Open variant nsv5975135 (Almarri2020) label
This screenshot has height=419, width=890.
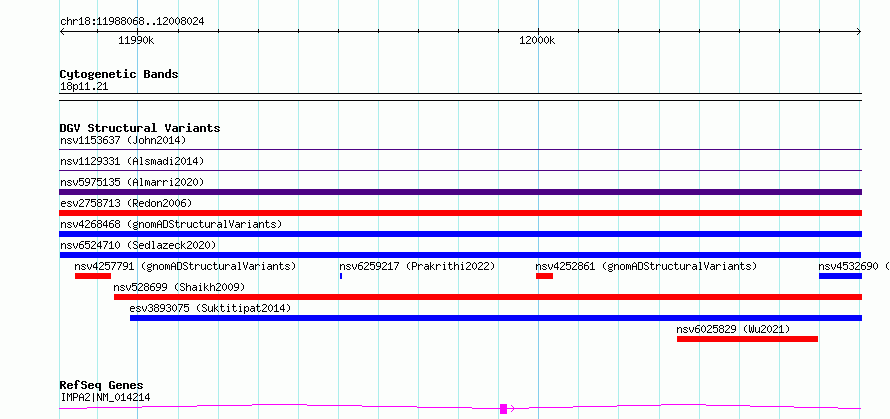click(x=132, y=182)
